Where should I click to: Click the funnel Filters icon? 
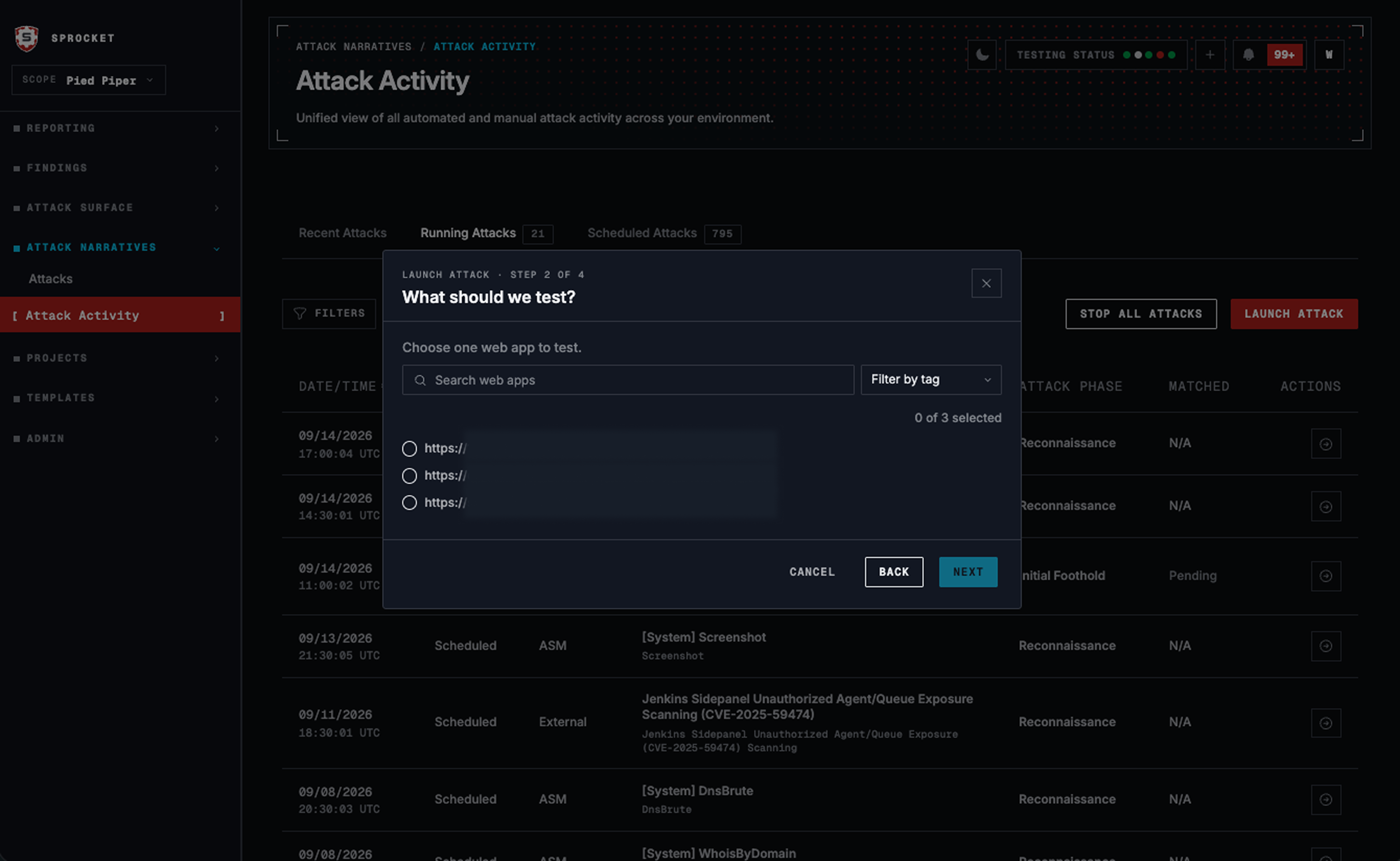tap(300, 313)
